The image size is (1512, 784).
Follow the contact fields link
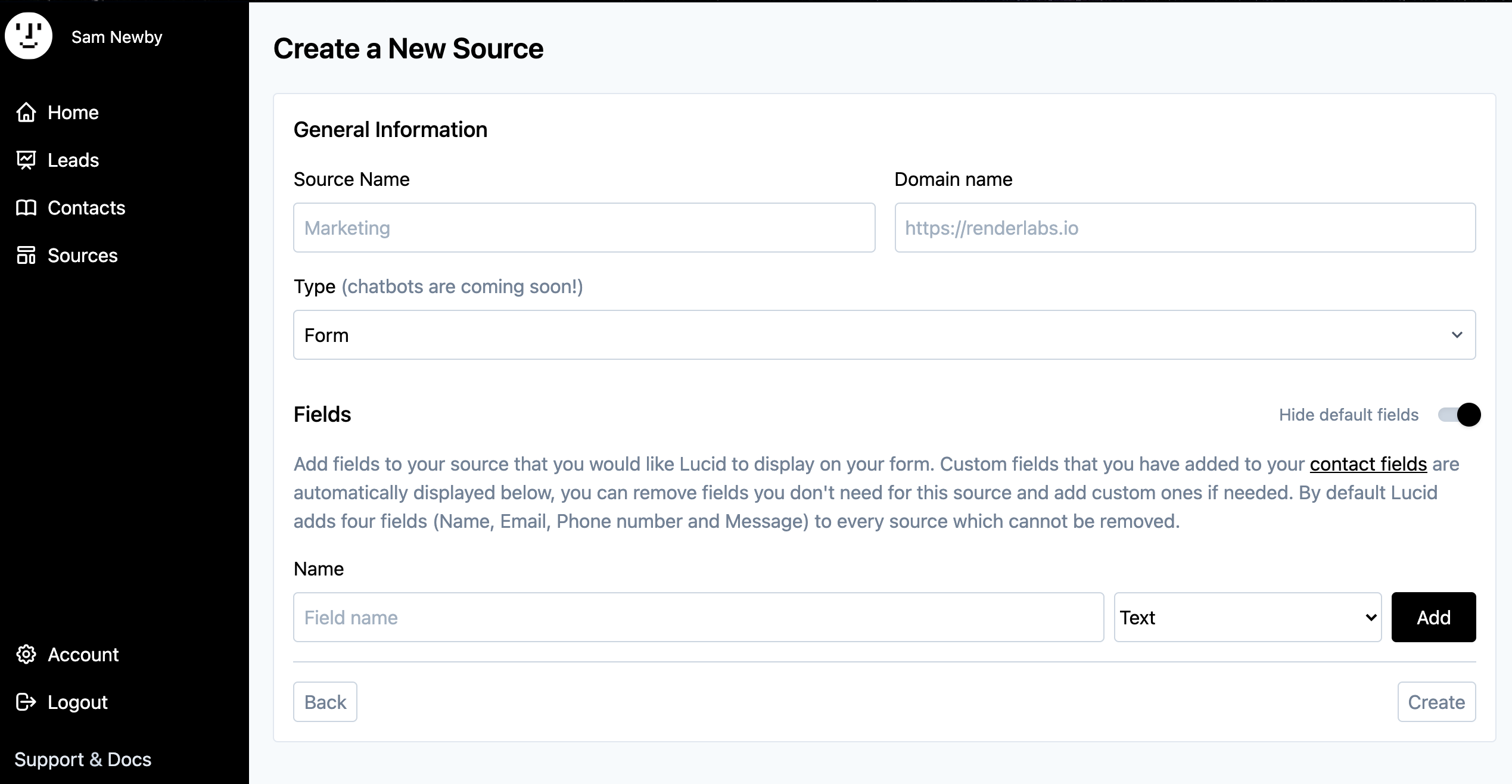click(1368, 464)
